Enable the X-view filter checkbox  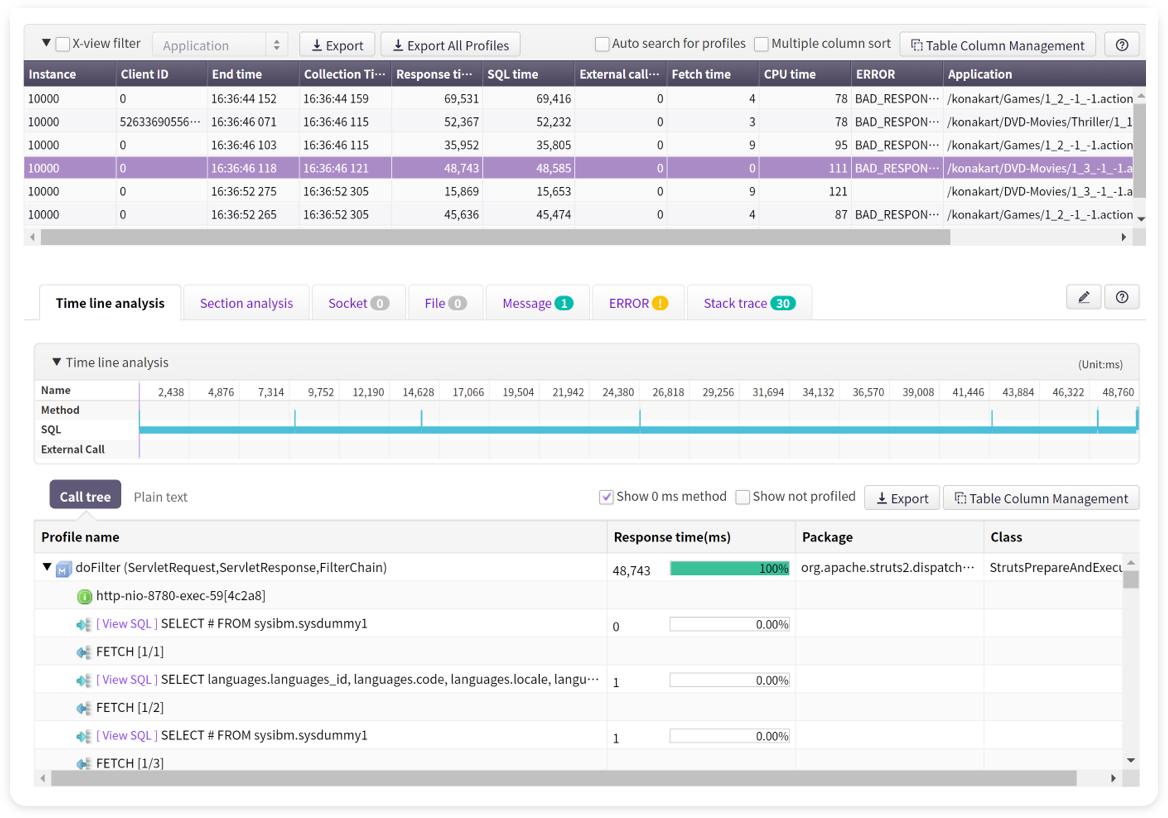(x=63, y=44)
